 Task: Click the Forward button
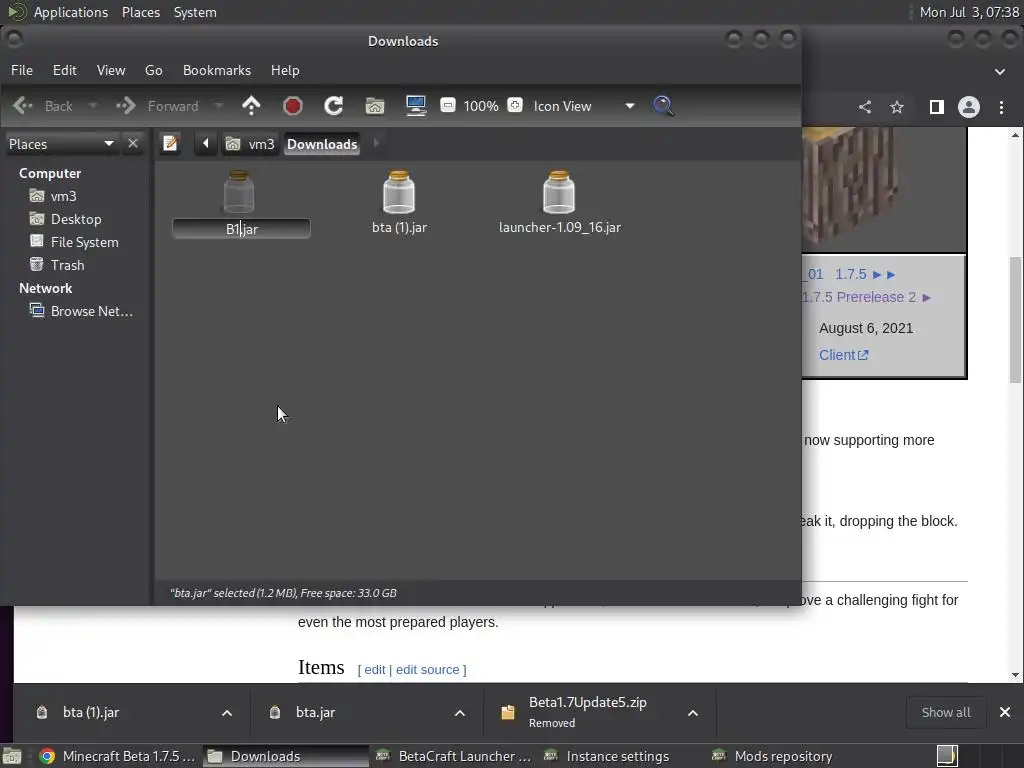tap(158, 106)
